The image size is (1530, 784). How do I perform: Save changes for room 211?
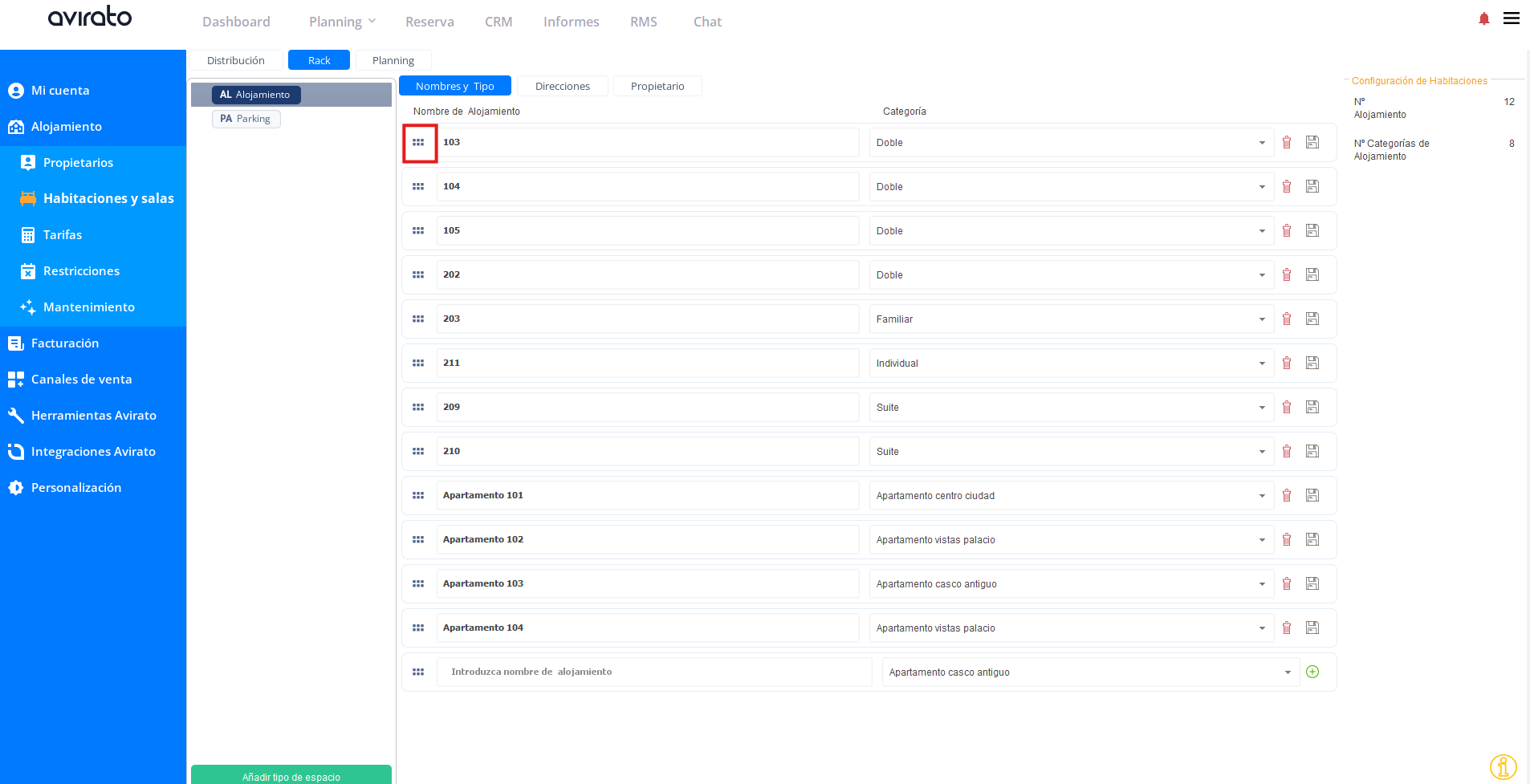point(1312,363)
